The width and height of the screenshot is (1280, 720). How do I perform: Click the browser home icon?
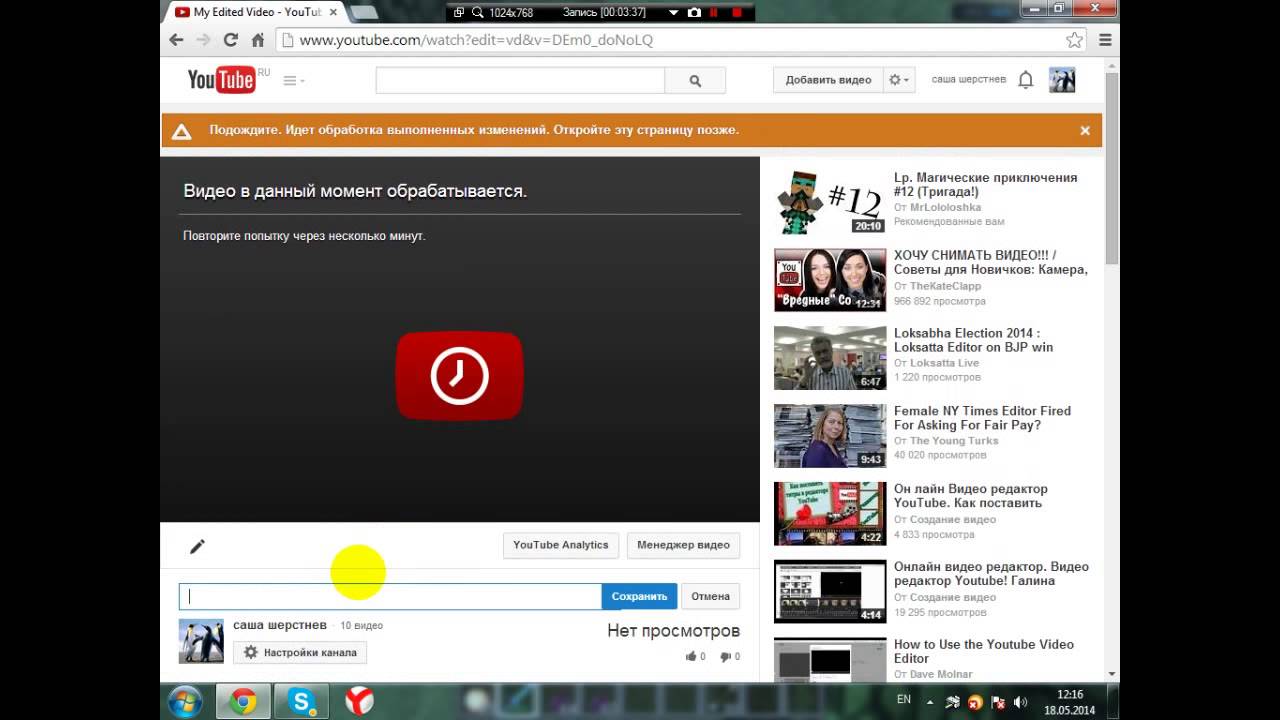tap(257, 40)
